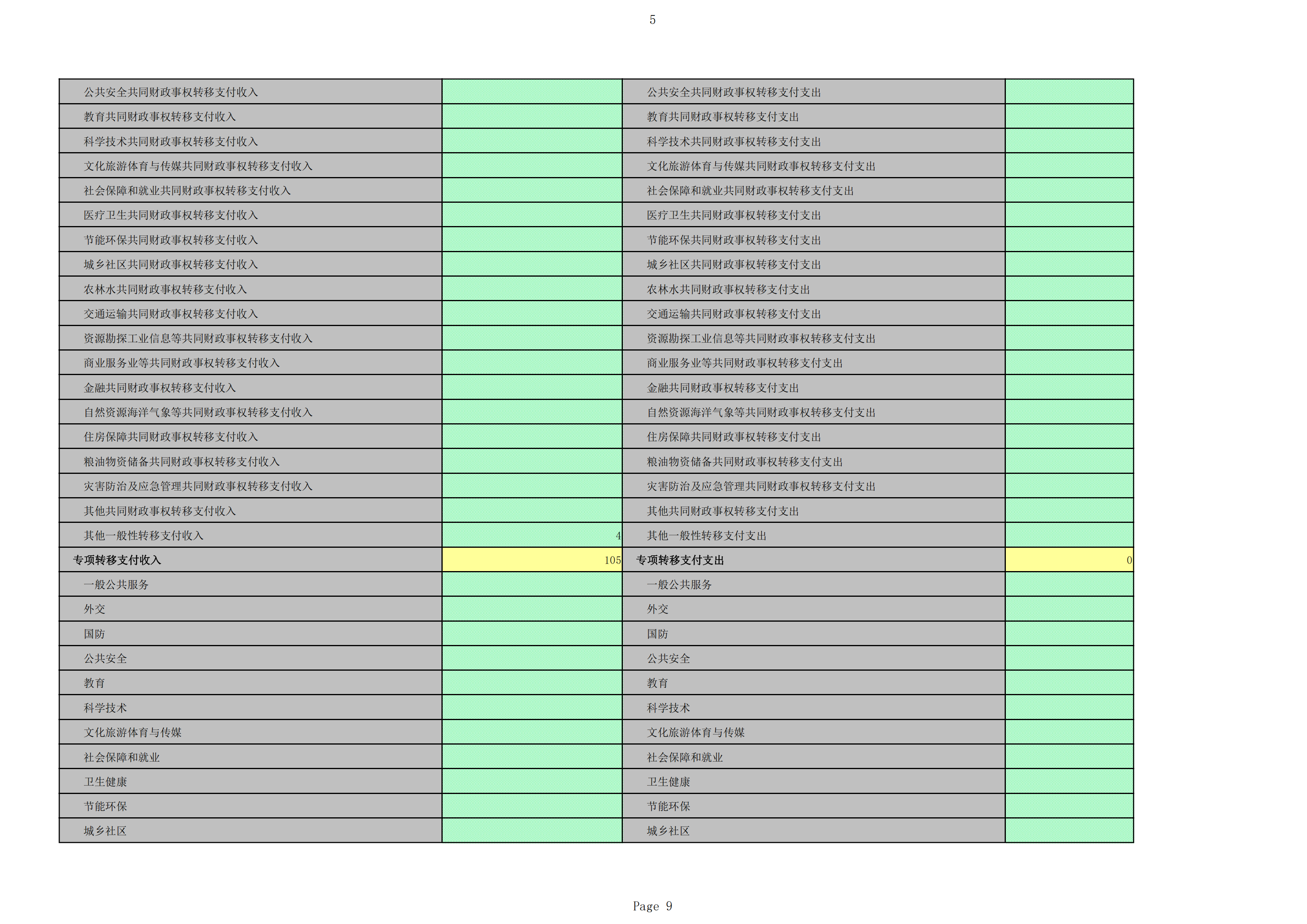Screen dimensions: 1307x924
Task: Select 自然资源海洋气象等共同财政事权转移支付支出
Action: pos(761,413)
